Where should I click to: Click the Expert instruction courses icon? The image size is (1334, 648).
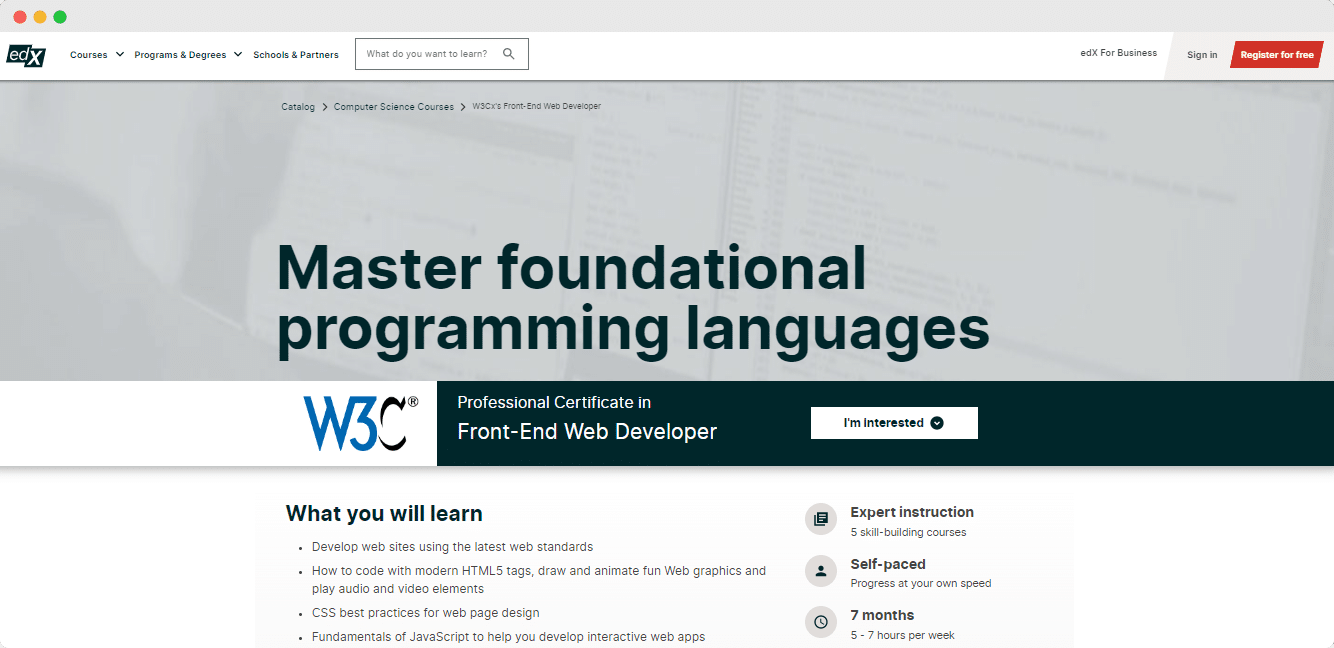[x=821, y=519]
